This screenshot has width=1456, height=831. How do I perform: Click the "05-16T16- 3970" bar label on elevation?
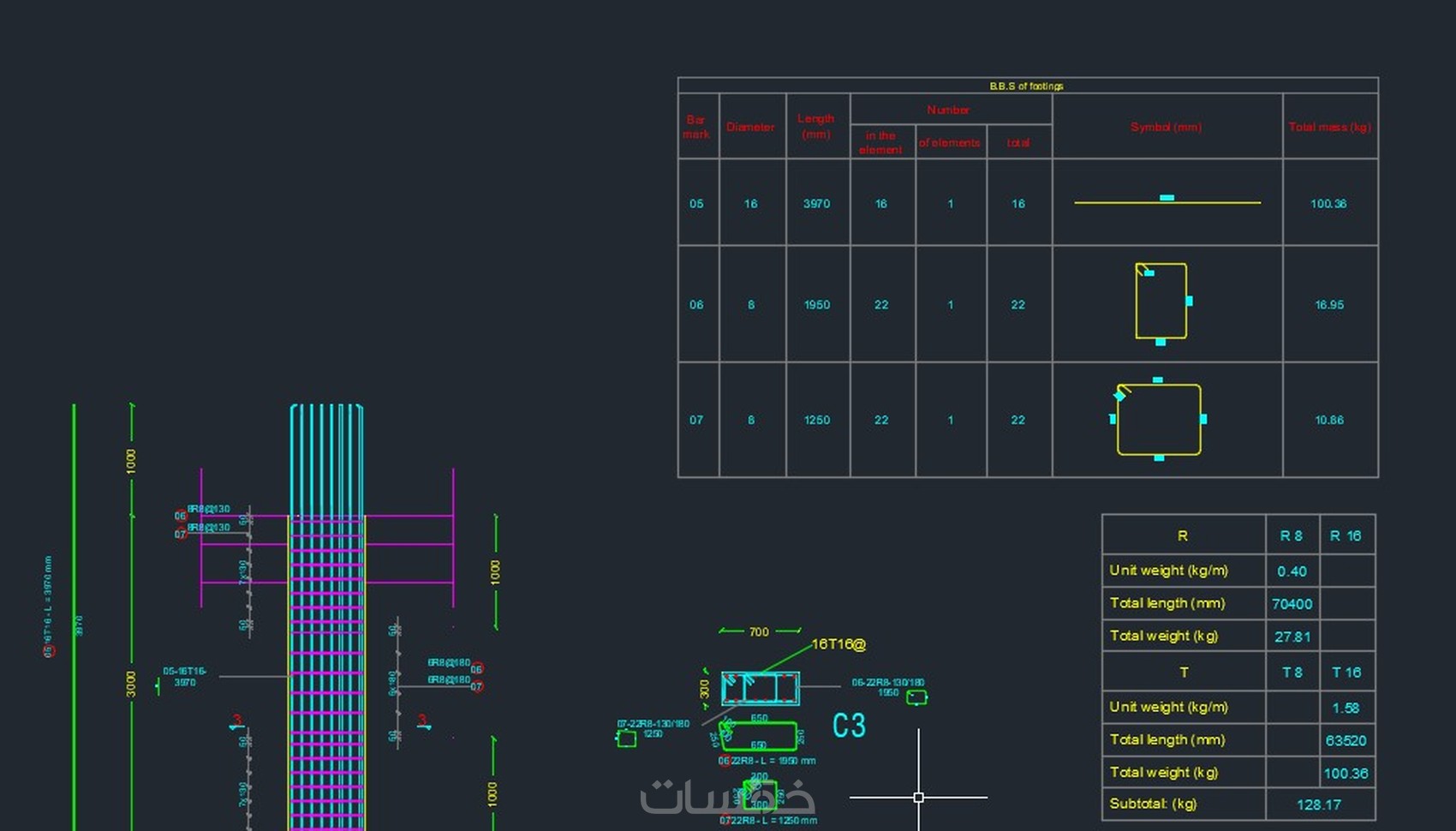[x=185, y=677]
